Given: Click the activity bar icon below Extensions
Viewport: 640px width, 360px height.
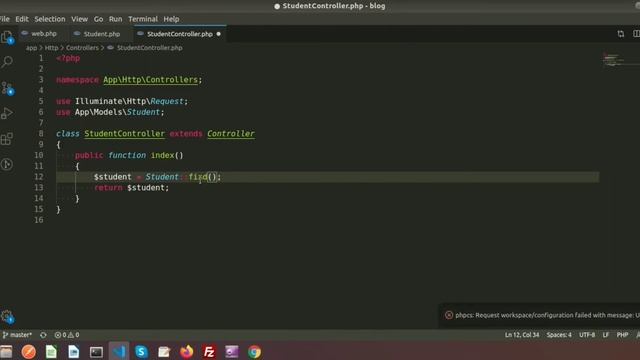Looking at the screenshot, I should 7,164.
